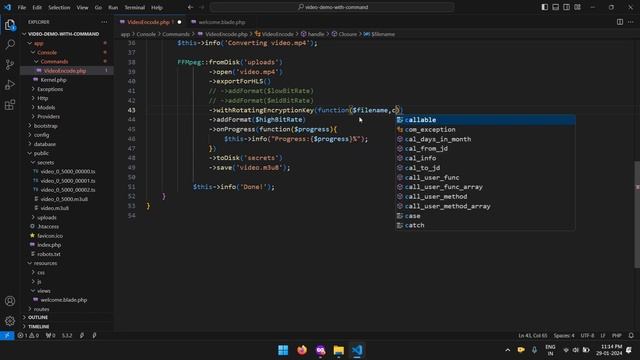
Task: Expand the Exceptions folder
Action: point(50,89)
